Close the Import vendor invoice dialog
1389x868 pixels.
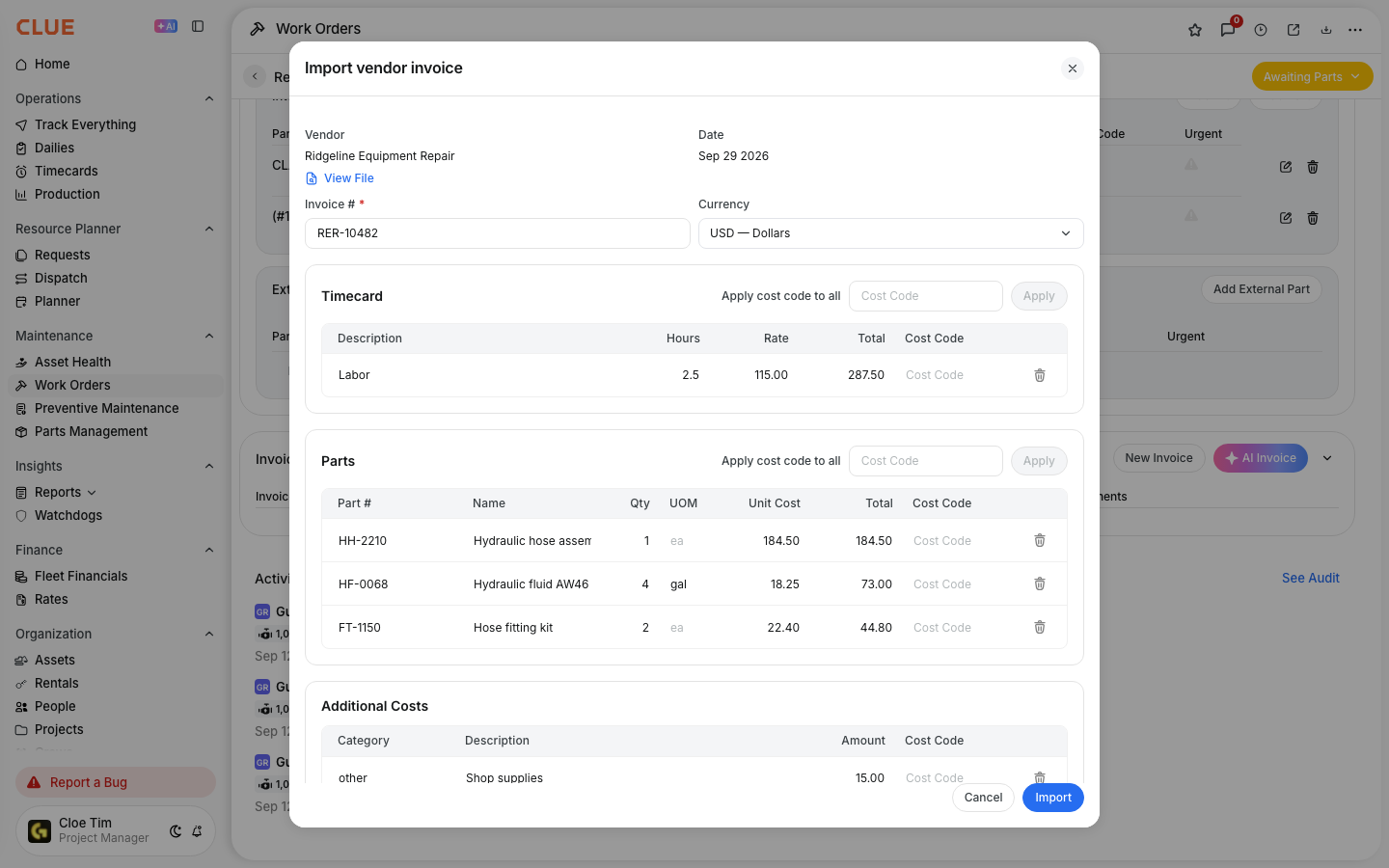pyautogui.click(x=1073, y=68)
